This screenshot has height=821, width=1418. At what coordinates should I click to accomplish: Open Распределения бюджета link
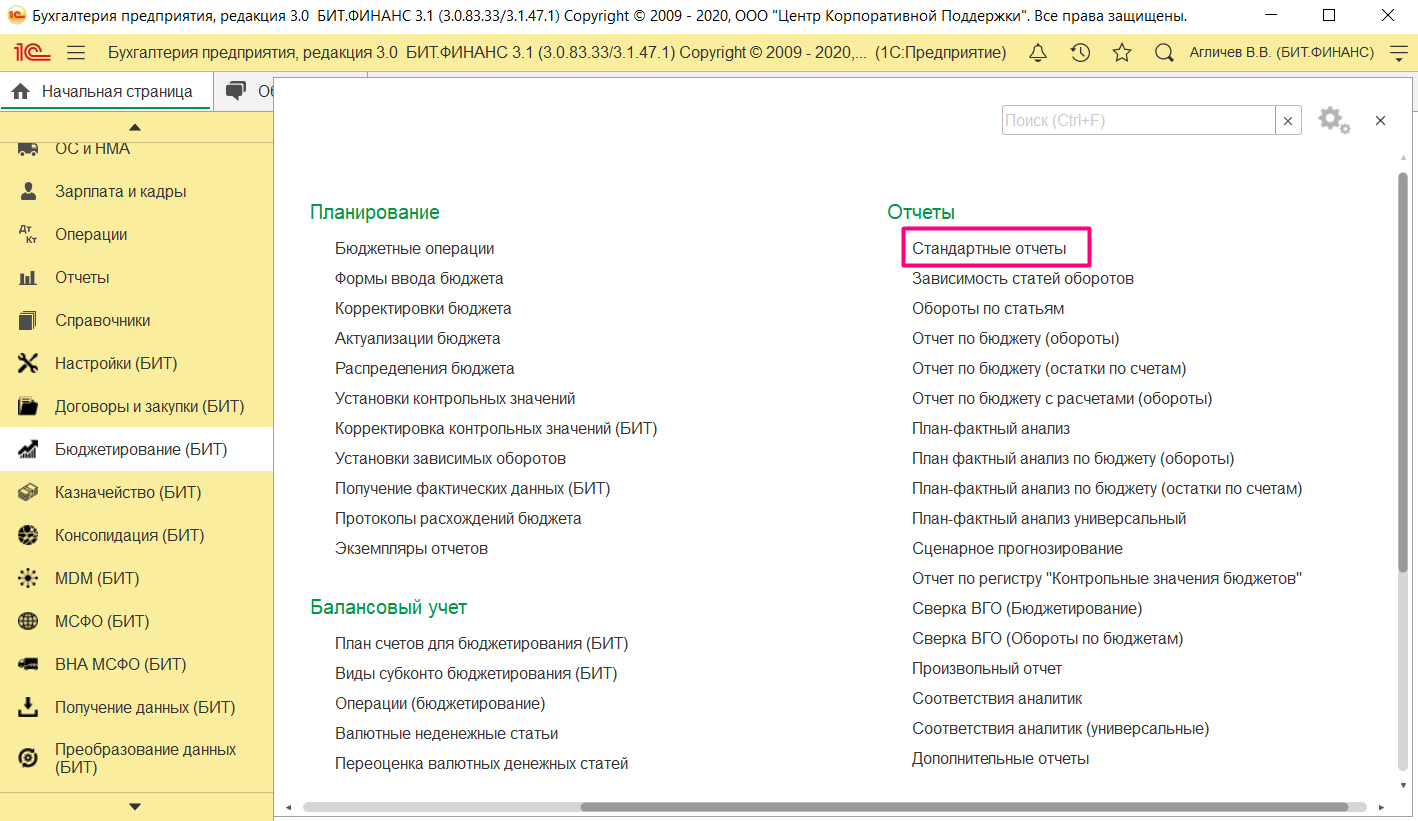[x=425, y=368]
